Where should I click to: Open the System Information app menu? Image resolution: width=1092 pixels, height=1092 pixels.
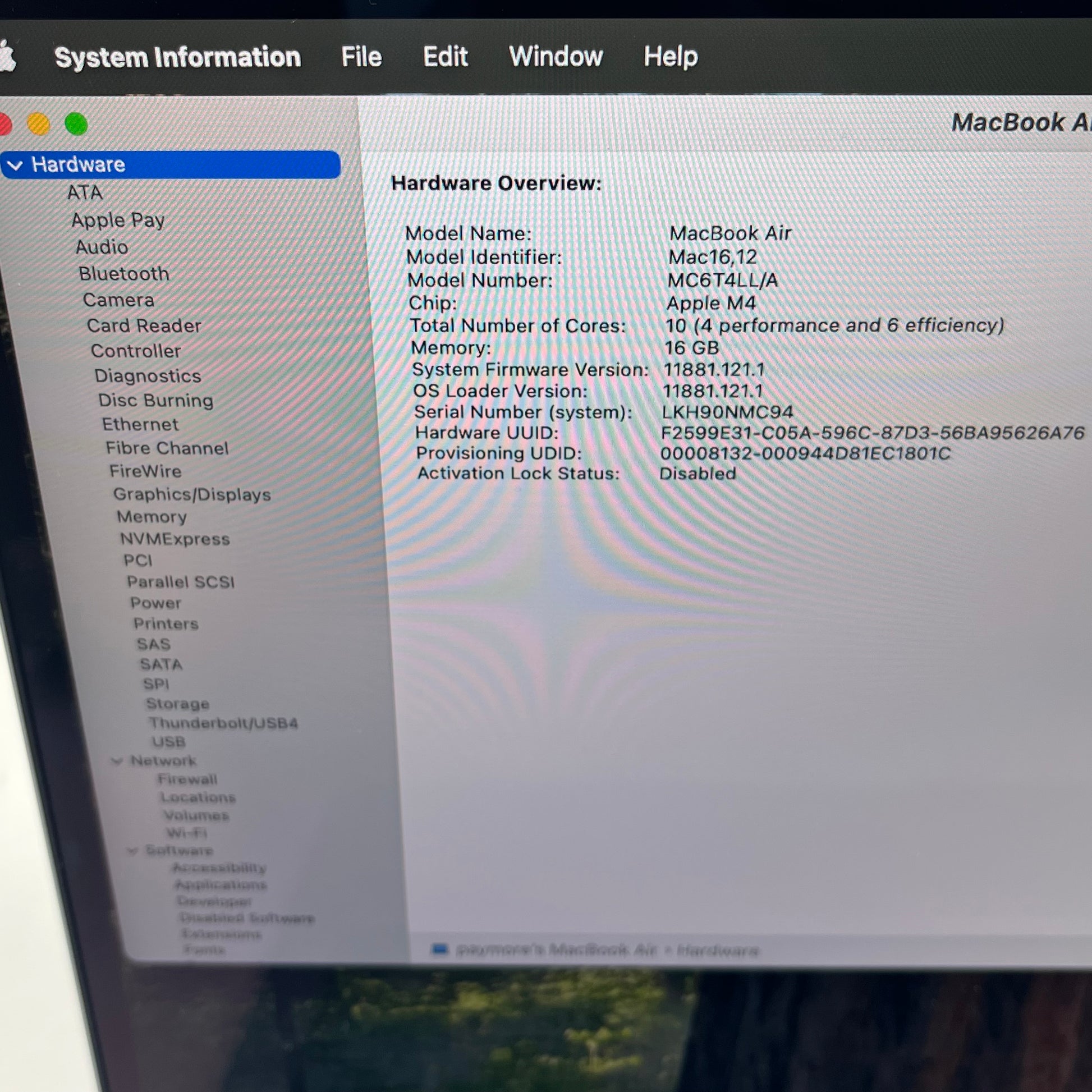[177, 57]
